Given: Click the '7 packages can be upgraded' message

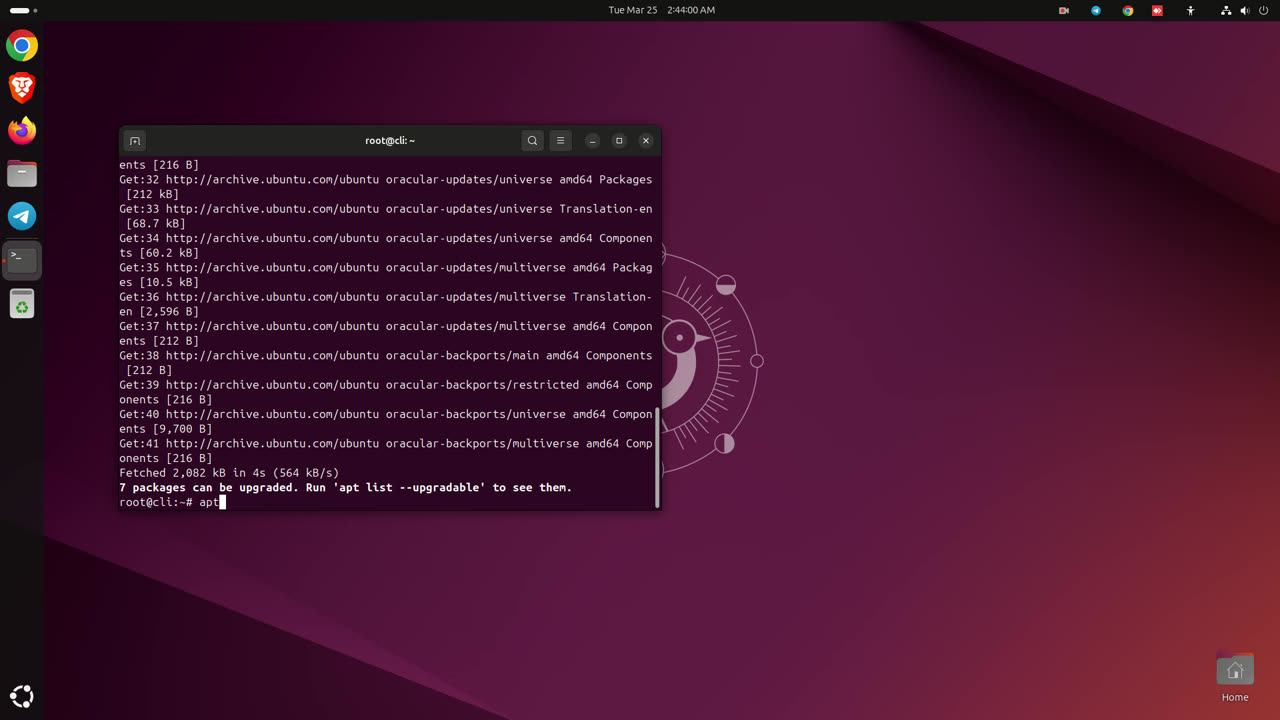Looking at the screenshot, I should click(345, 488).
